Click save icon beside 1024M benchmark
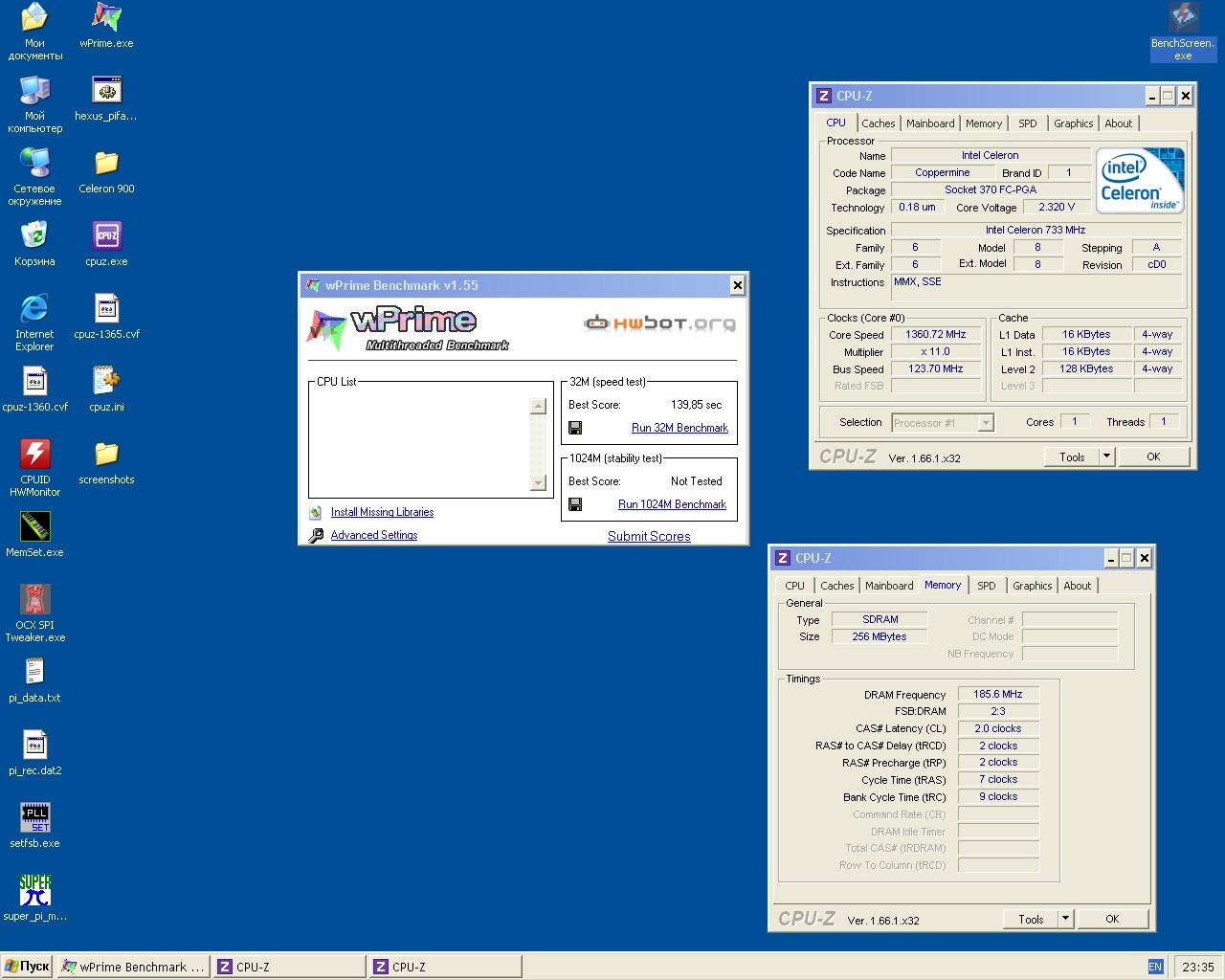The image size is (1225, 980). (575, 504)
